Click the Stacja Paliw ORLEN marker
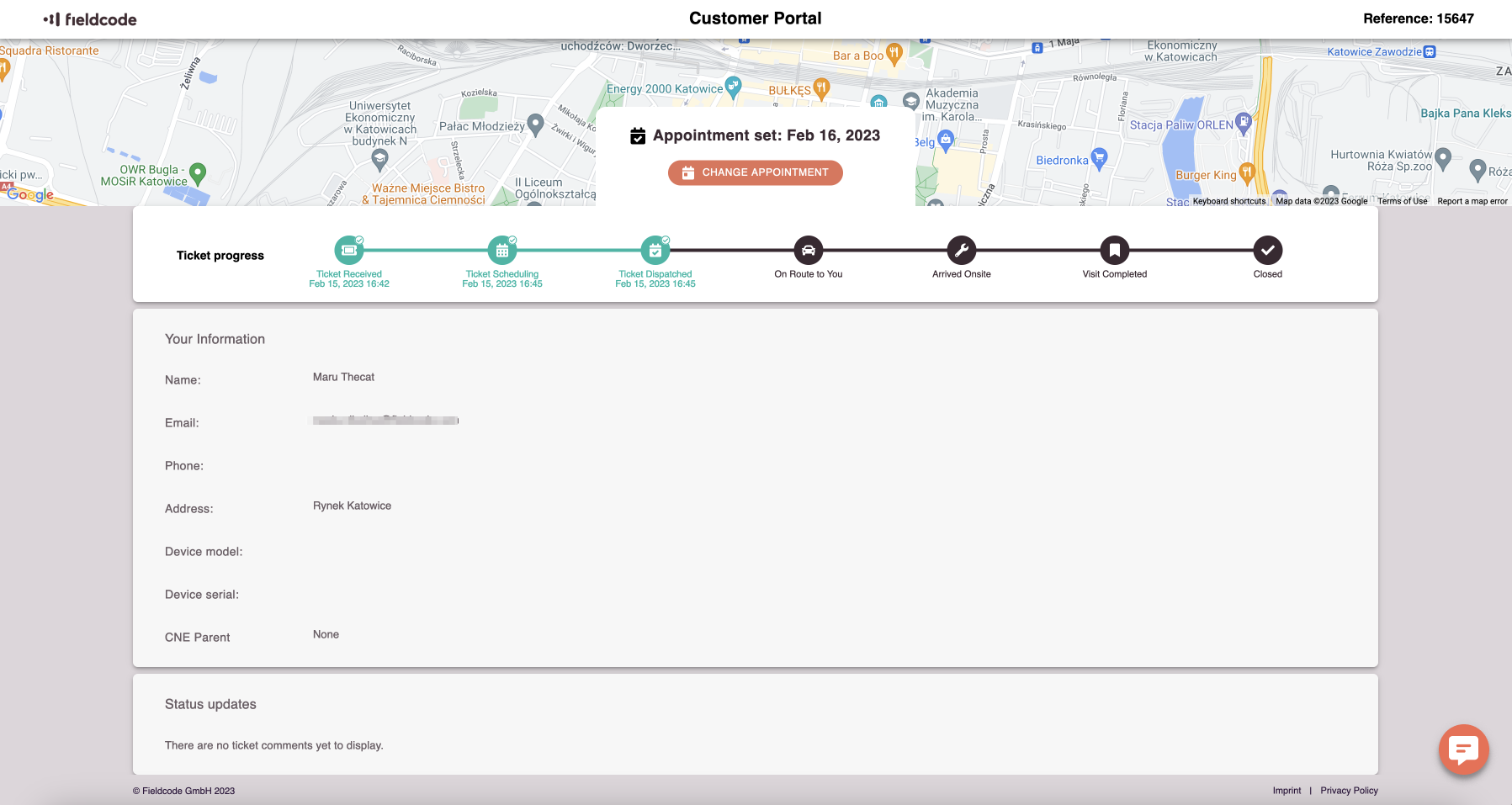1512x805 pixels. 1244,123
